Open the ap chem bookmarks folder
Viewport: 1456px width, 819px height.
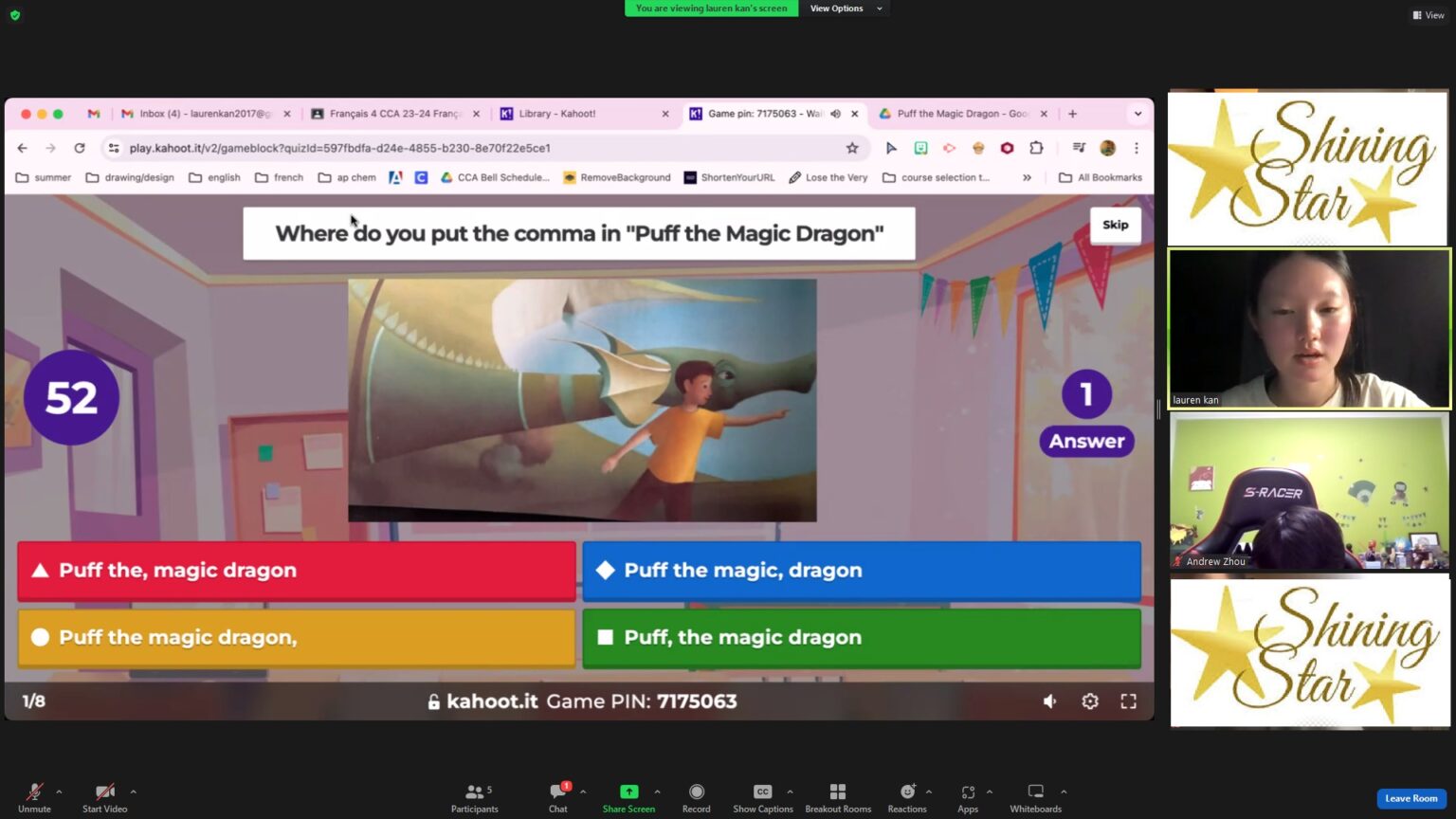[347, 177]
